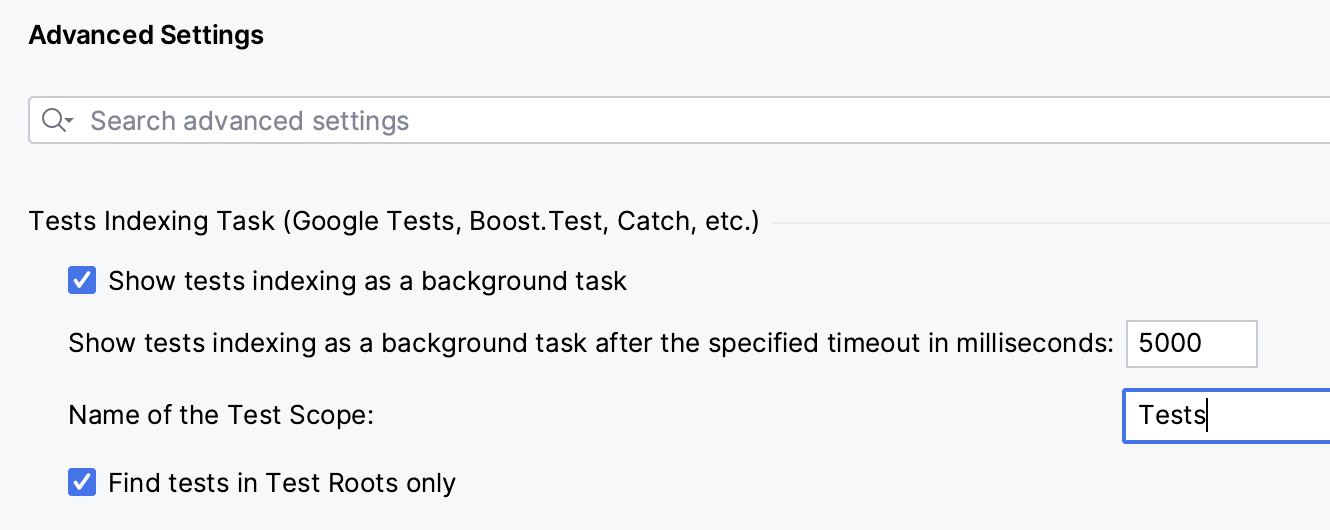The height and width of the screenshot is (530, 1330).
Task: Disable Find tests in Test Roots only
Action: tap(82, 483)
